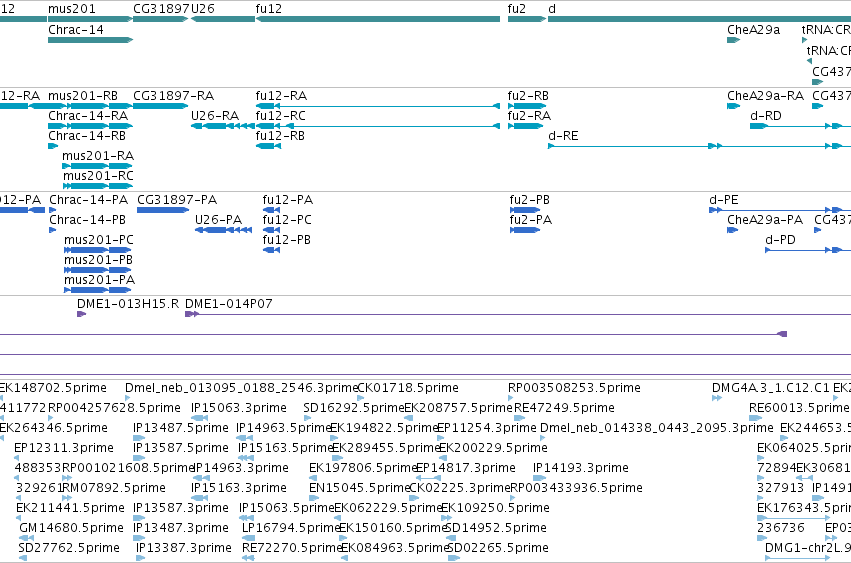Click the d-RE transcript label
The image size is (851, 563).
563,136
